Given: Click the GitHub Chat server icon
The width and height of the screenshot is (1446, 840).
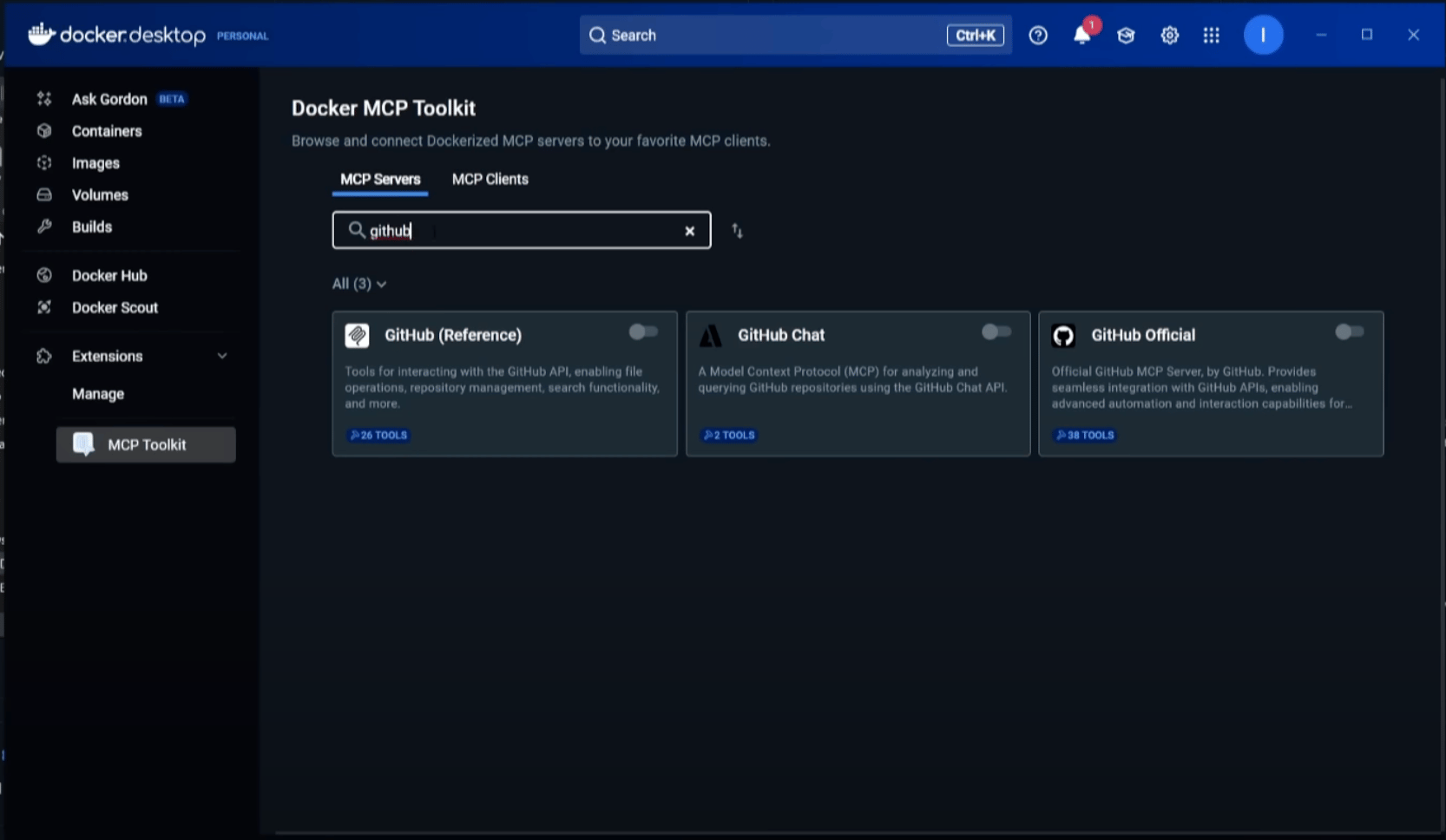Looking at the screenshot, I should pyautogui.click(x=711, y=336).
